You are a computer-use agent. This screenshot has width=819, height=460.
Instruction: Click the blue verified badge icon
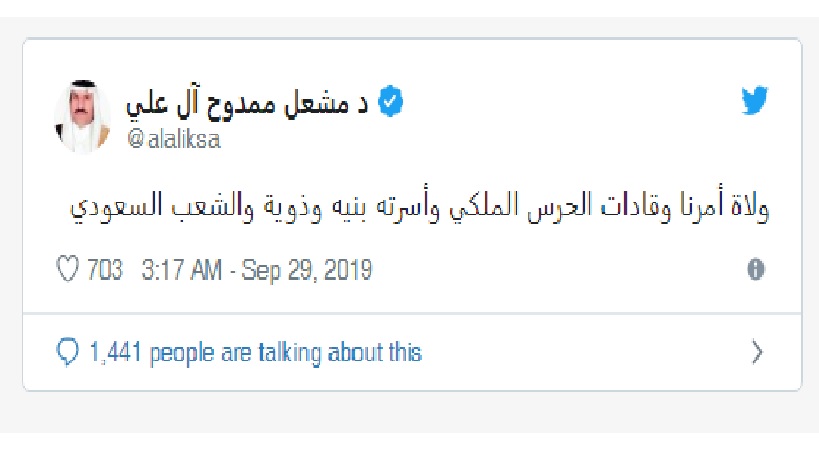pos(390,101)
